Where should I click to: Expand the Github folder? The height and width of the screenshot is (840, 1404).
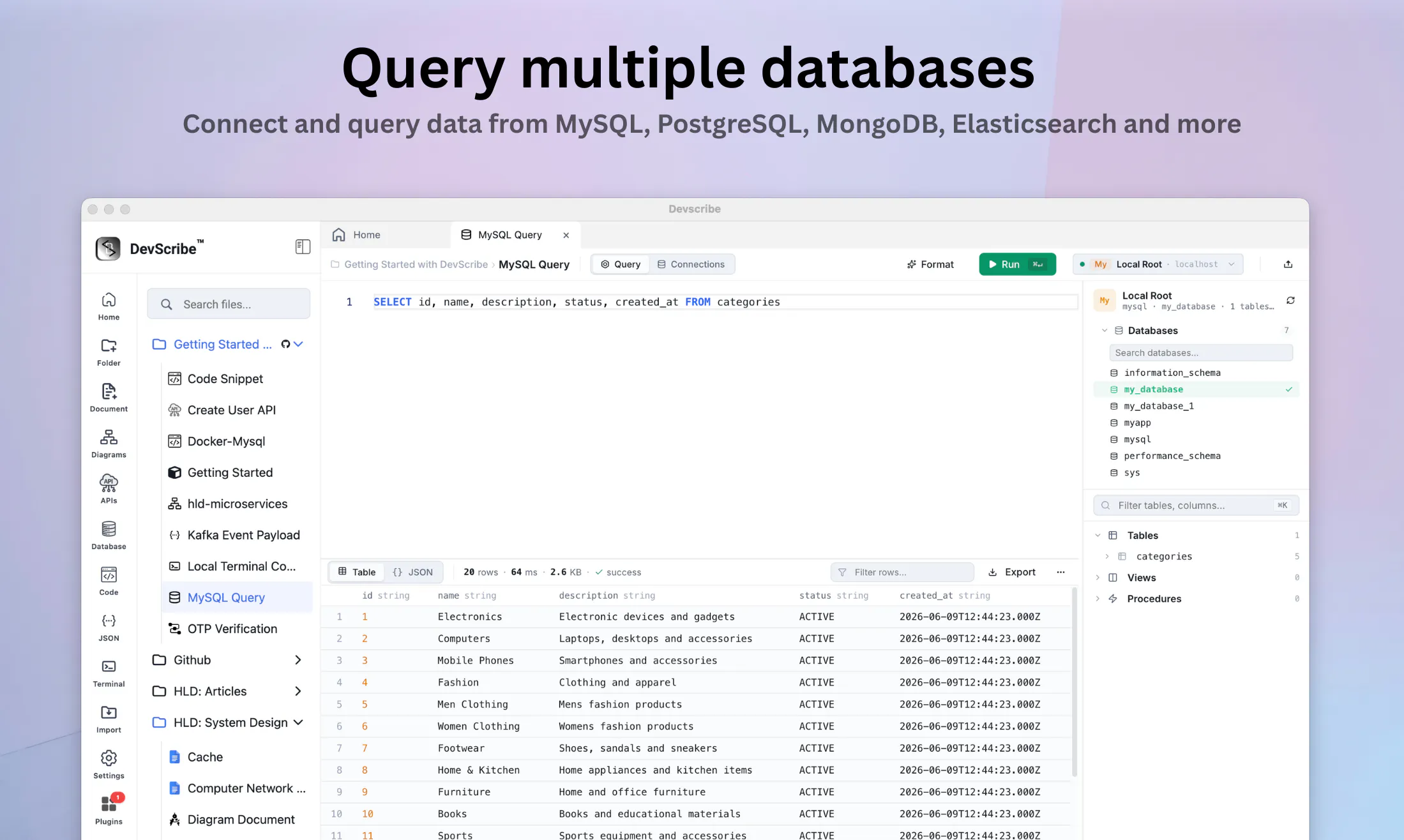click(298, 660)
